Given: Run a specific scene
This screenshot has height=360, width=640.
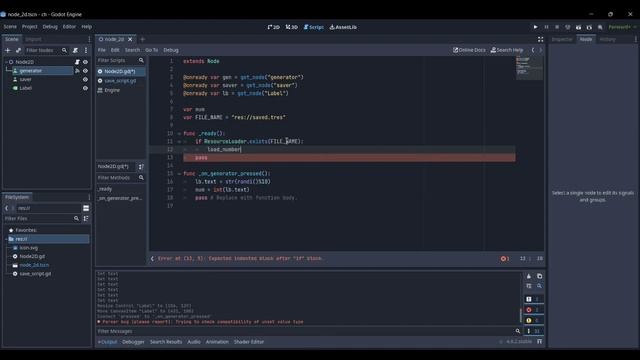Looking at the screenshot, I should point(589,27).
